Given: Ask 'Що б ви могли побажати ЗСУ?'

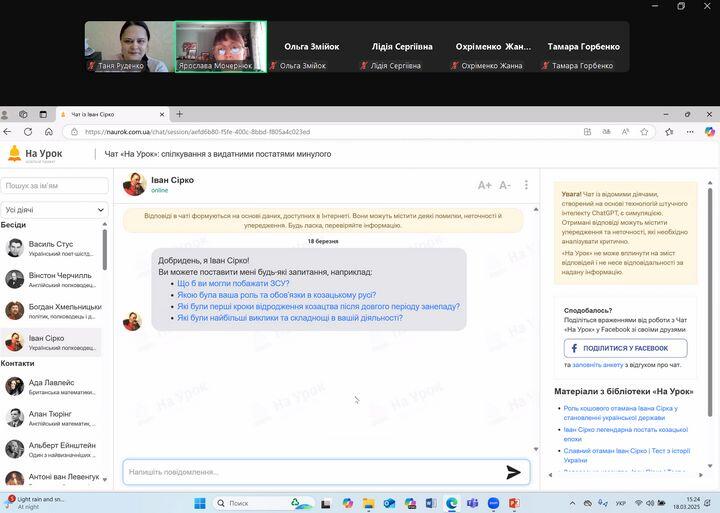Looking at the screenshot, I should click(233, 283).
